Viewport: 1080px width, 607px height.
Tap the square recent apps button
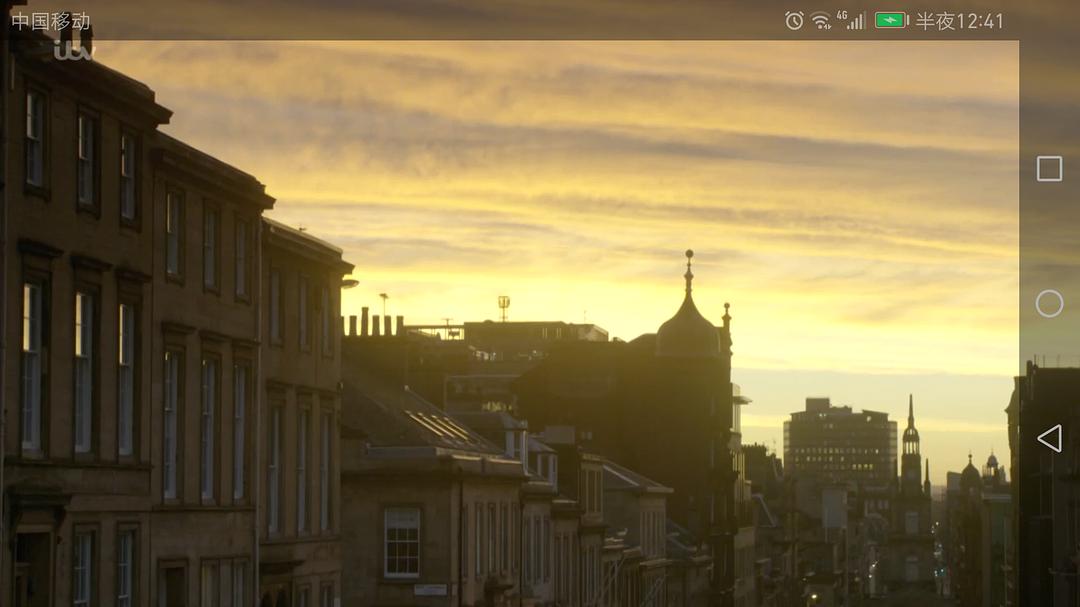pos(1049,169)
